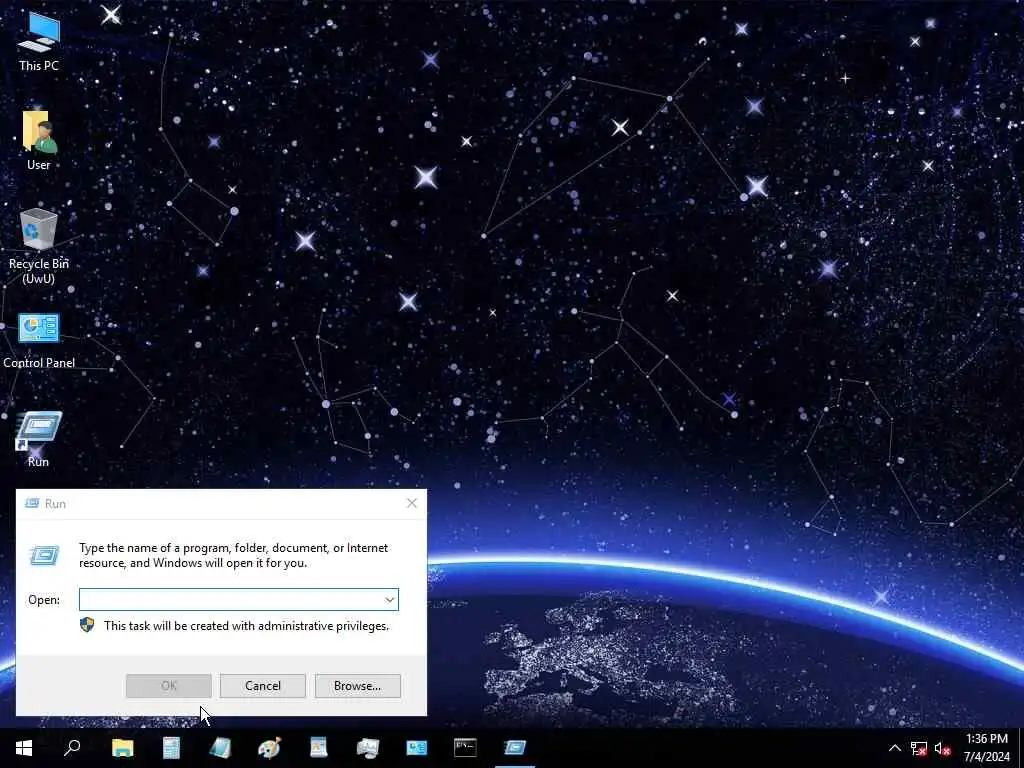The height and width of the screenshot is (768, 1024).
Task: Focus the Open text input field
Action: [231, 600]
